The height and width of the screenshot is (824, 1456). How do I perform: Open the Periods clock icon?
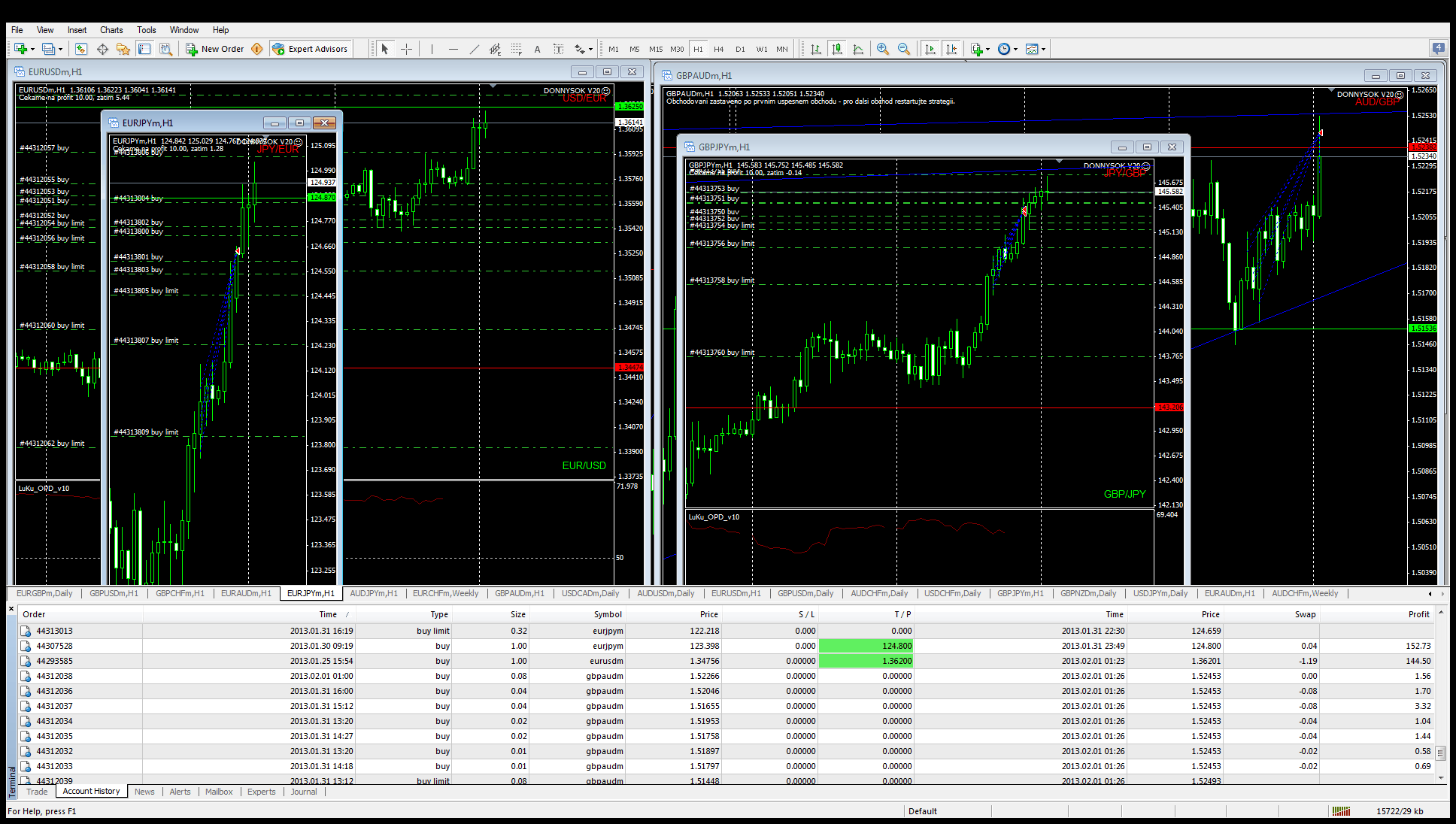click(1003, 49)
